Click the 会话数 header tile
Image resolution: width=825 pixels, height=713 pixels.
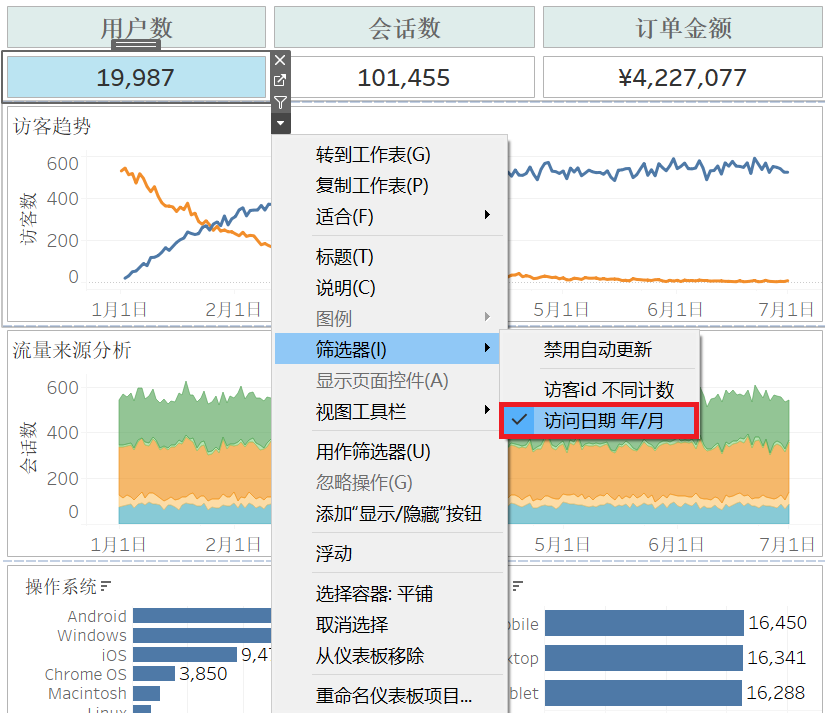click(x=404, y=27)
